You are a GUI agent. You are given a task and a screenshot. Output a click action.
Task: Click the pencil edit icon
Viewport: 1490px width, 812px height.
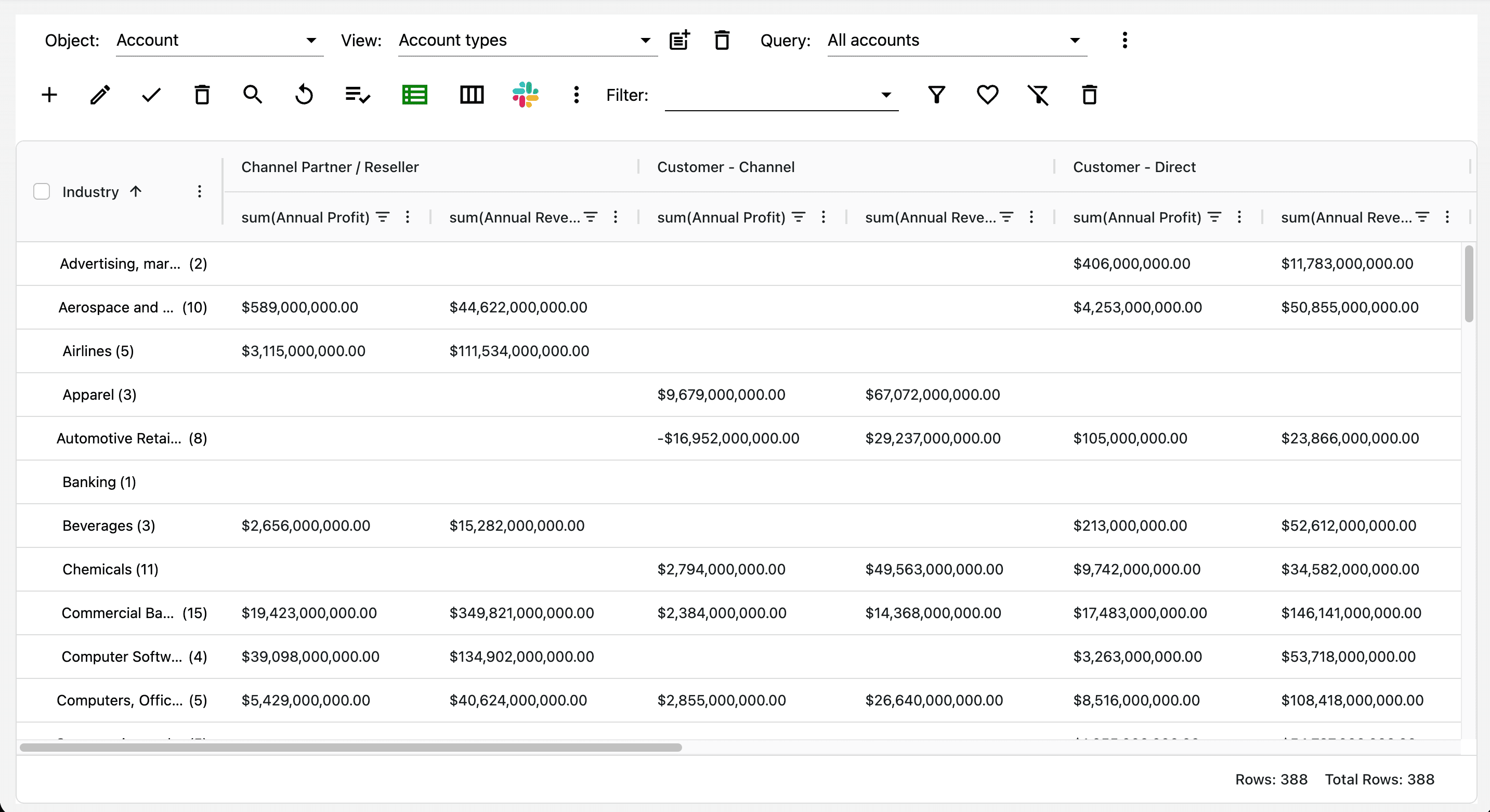tap(100, 95)
